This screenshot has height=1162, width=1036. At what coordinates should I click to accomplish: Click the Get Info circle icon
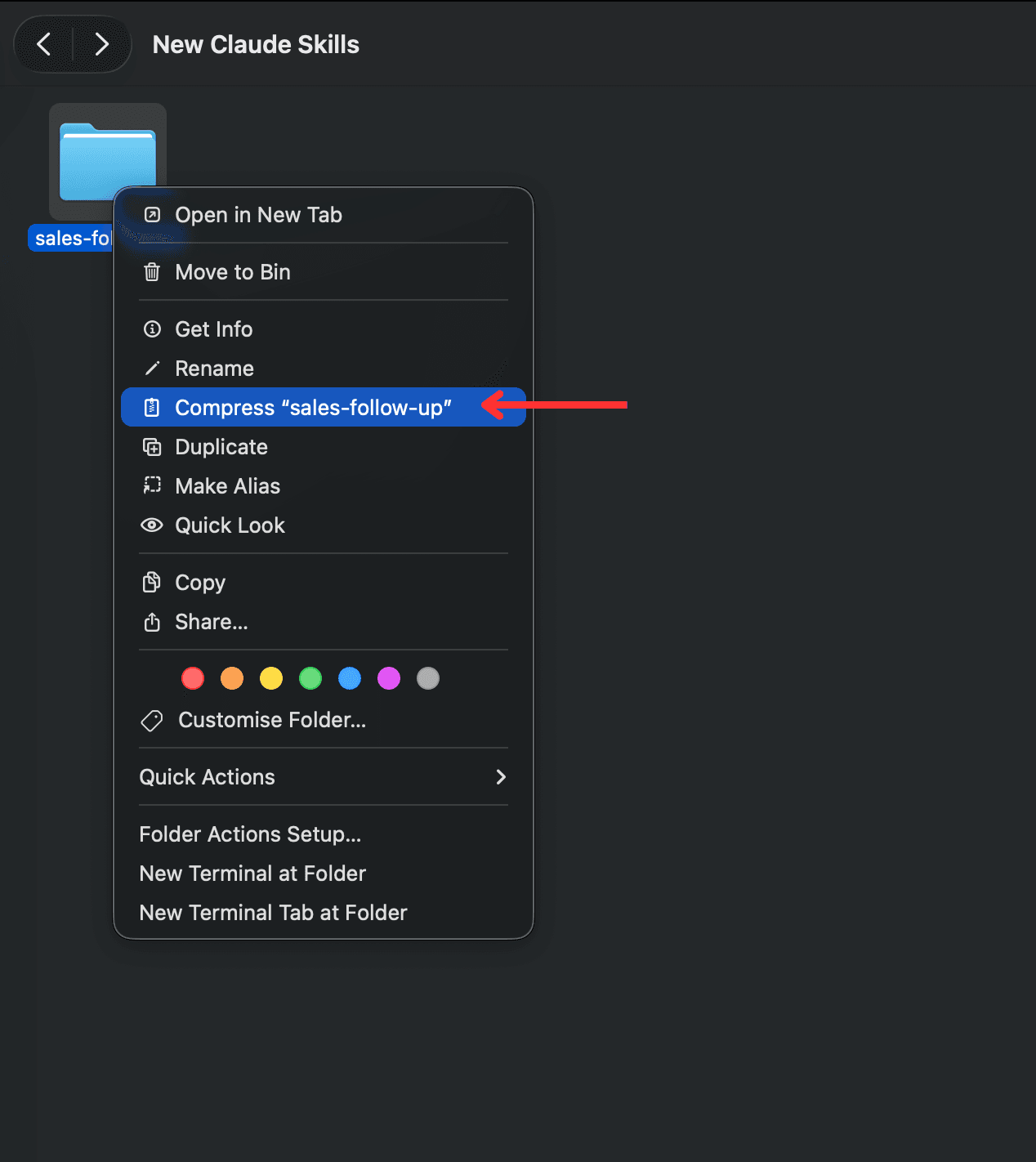pyautogui.click(x=152, y=329)
